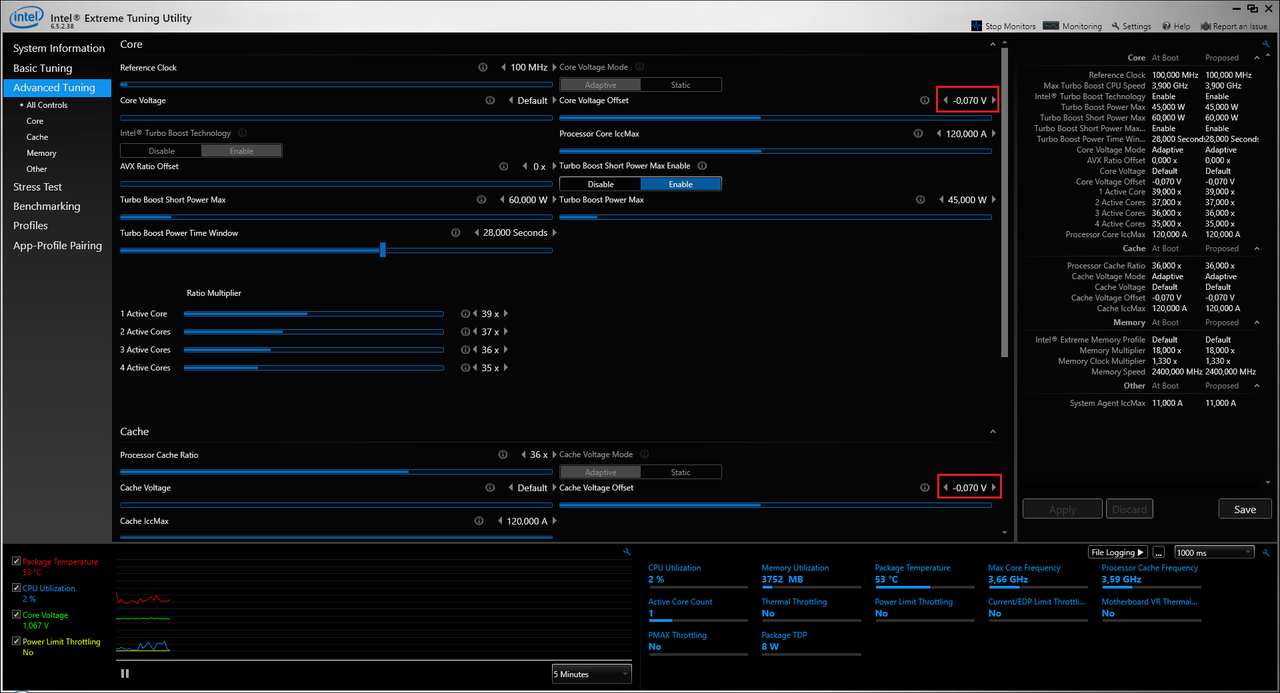Viewport: 1280px width, 693px height.
Task: Set Cache Voltage Mode to Static
Action: point(681,472)
